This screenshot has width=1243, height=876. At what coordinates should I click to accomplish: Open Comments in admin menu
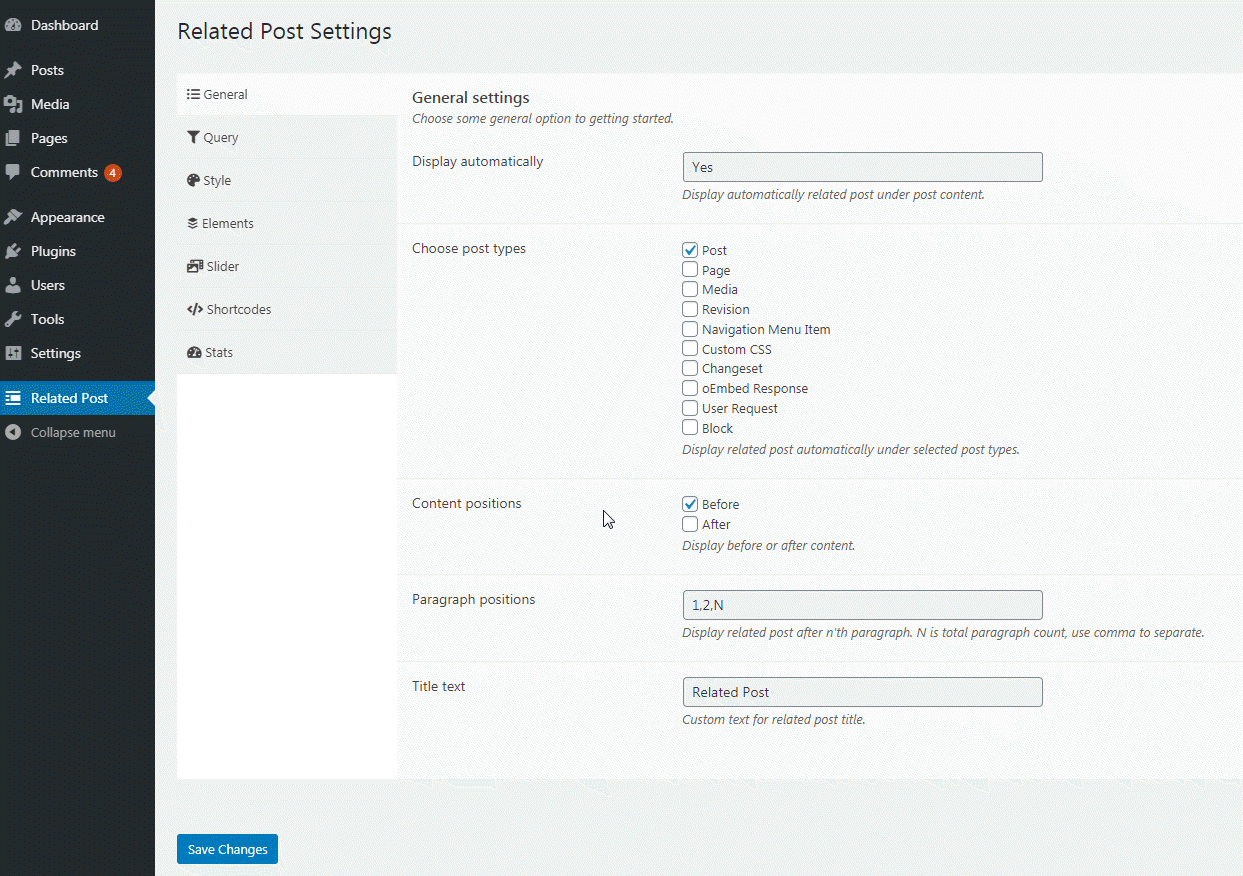pos(77,172)
